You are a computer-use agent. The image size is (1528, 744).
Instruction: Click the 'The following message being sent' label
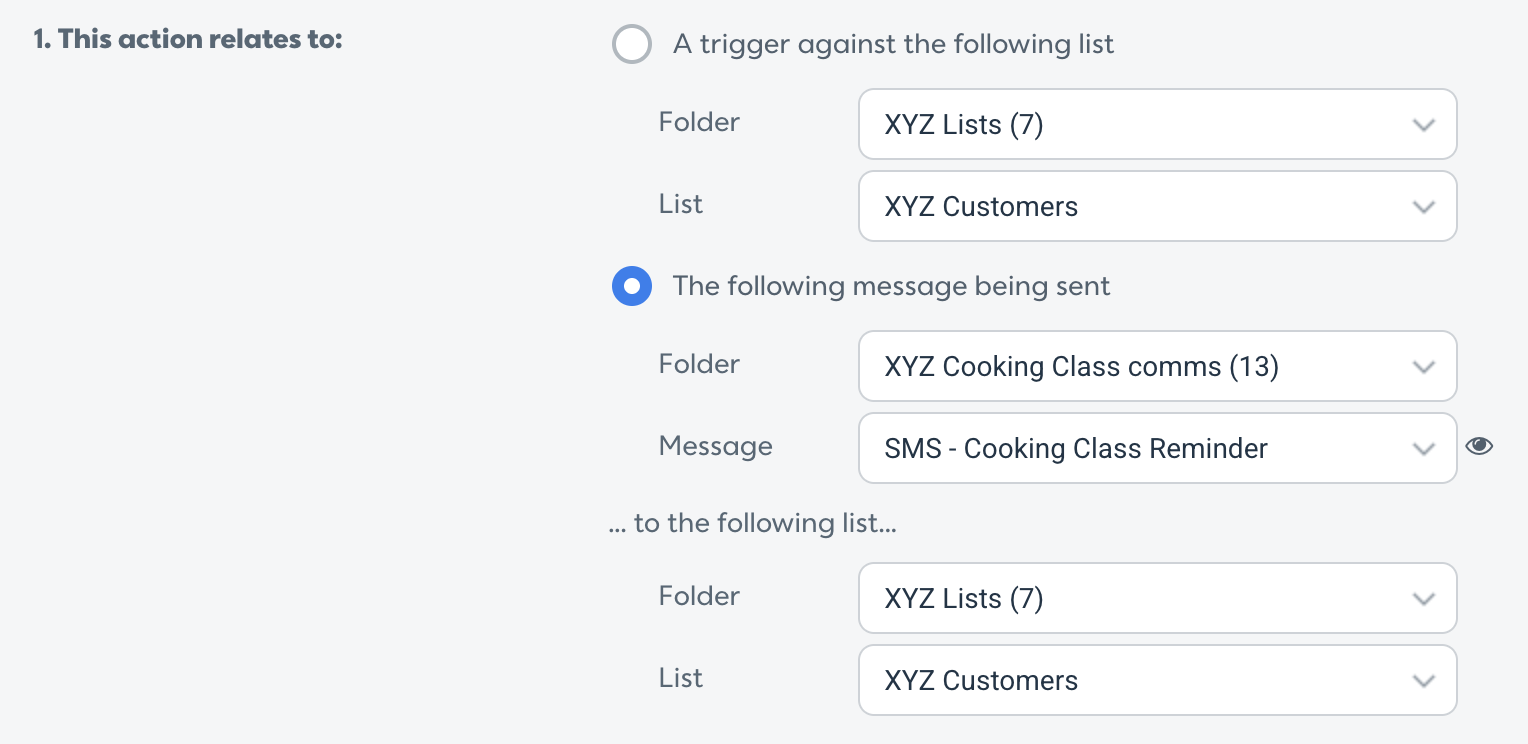tap(891, 286)
